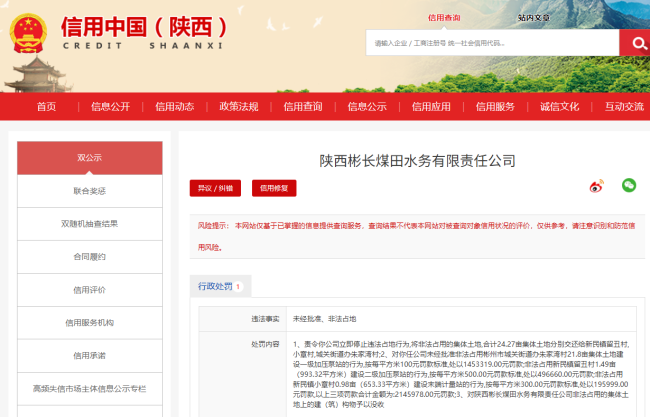Select 双随机抽查结果 in the sidebar
This screenshot has height=417, width=650.
click(90, 224)
